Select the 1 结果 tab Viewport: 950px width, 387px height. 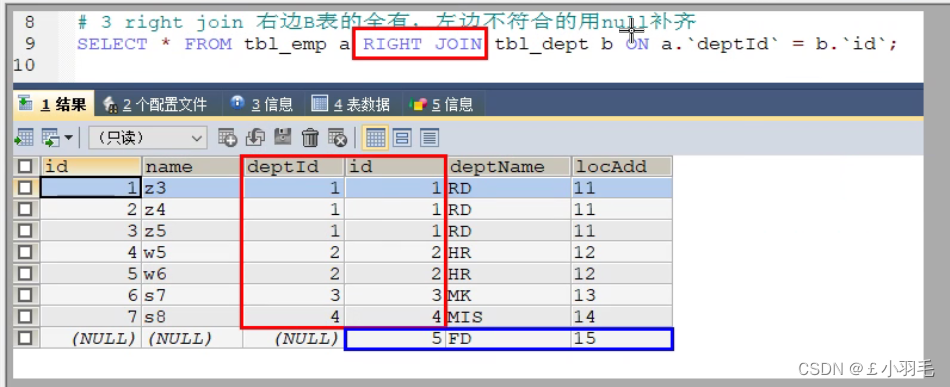click(x=53, y=104)
